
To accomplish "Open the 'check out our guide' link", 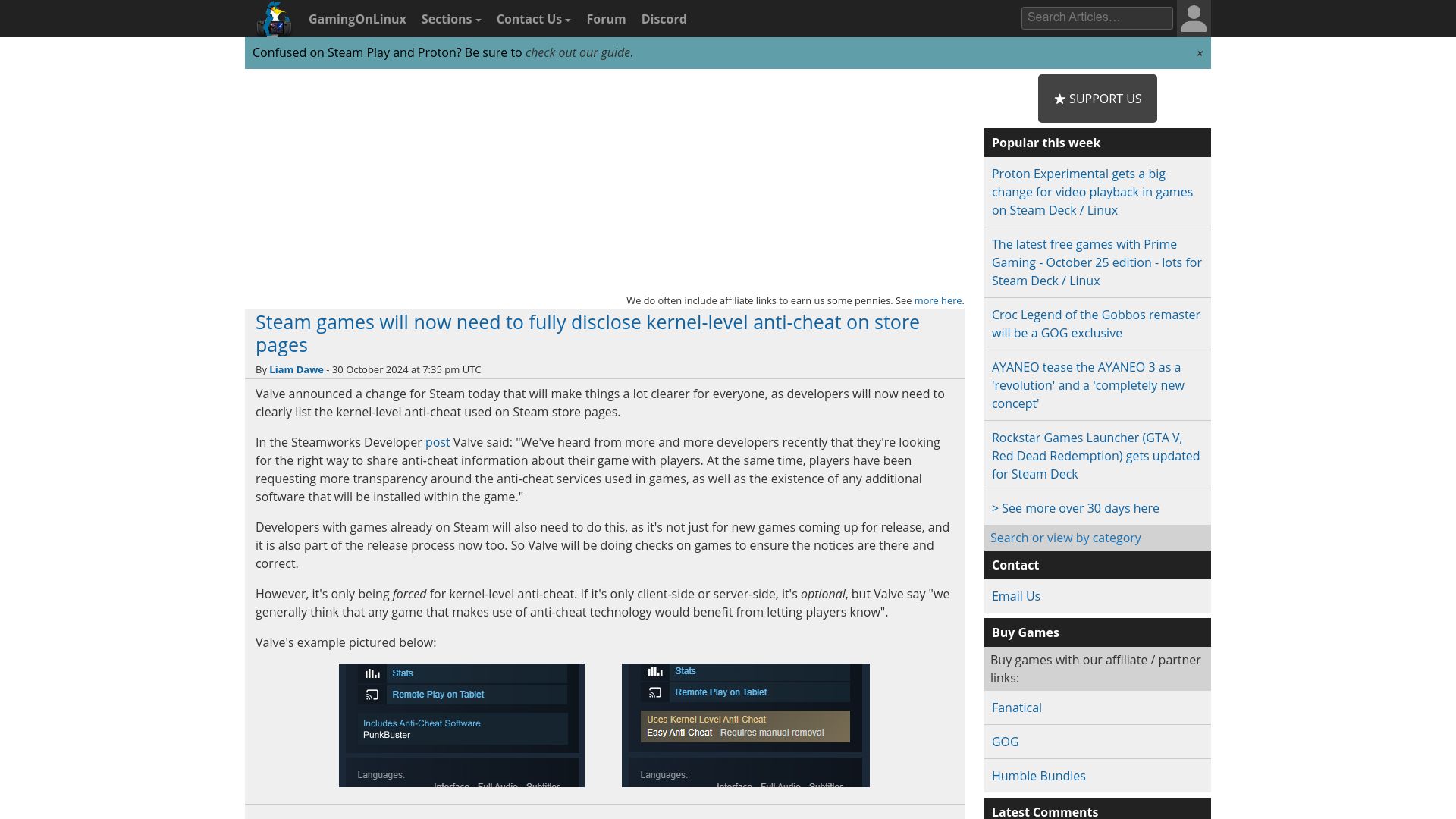I will point(578,52).
